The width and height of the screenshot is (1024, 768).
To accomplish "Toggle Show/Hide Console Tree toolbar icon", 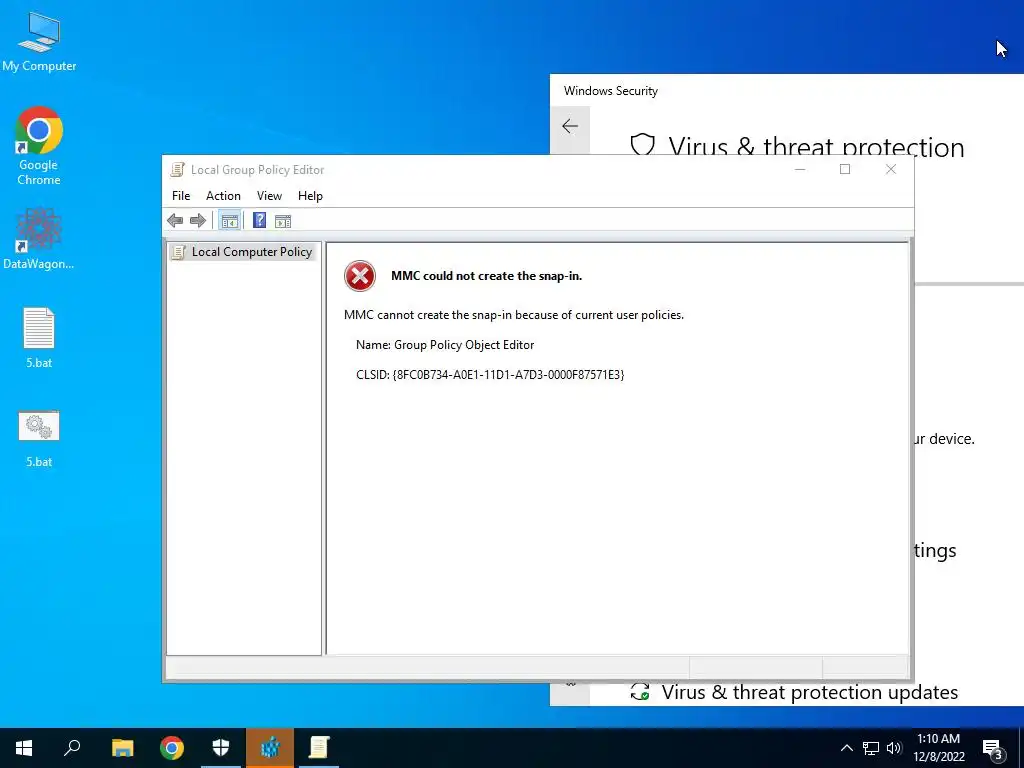I will [229, 221].
